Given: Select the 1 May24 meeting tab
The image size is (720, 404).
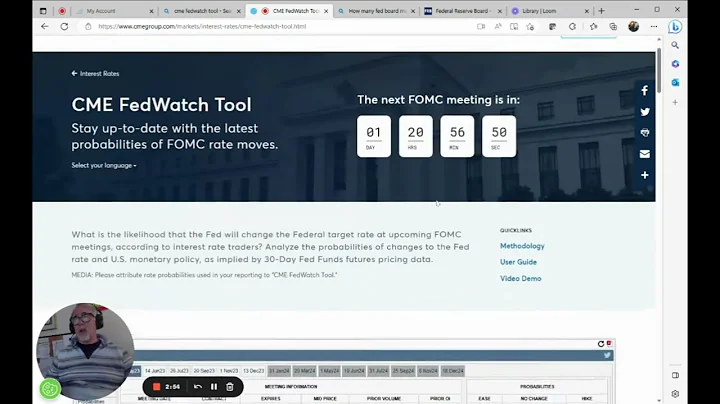Looking at the screenshot, I should (x=329, y=370).
